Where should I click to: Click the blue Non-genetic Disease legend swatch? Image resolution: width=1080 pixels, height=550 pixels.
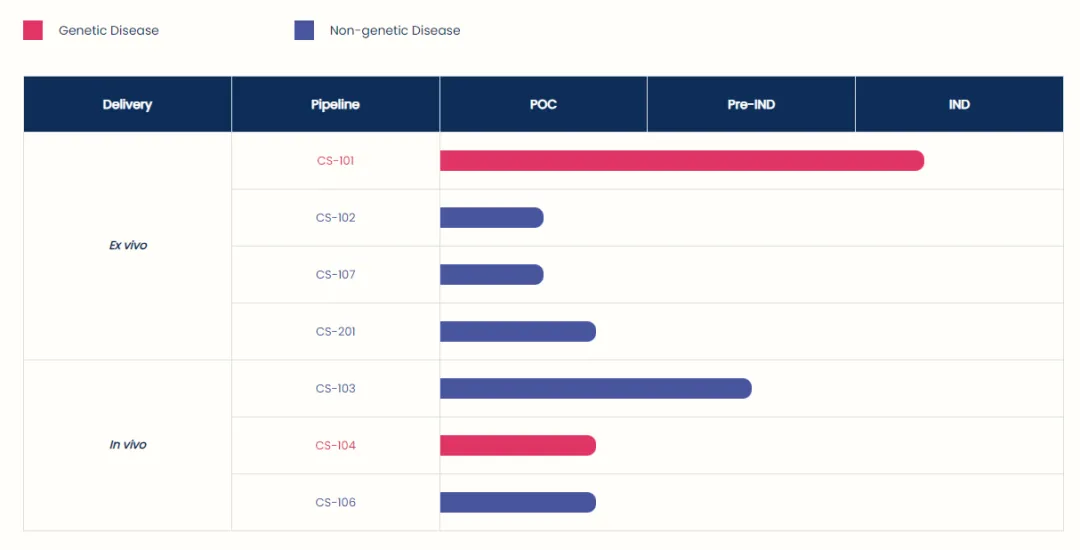[304, 30]
